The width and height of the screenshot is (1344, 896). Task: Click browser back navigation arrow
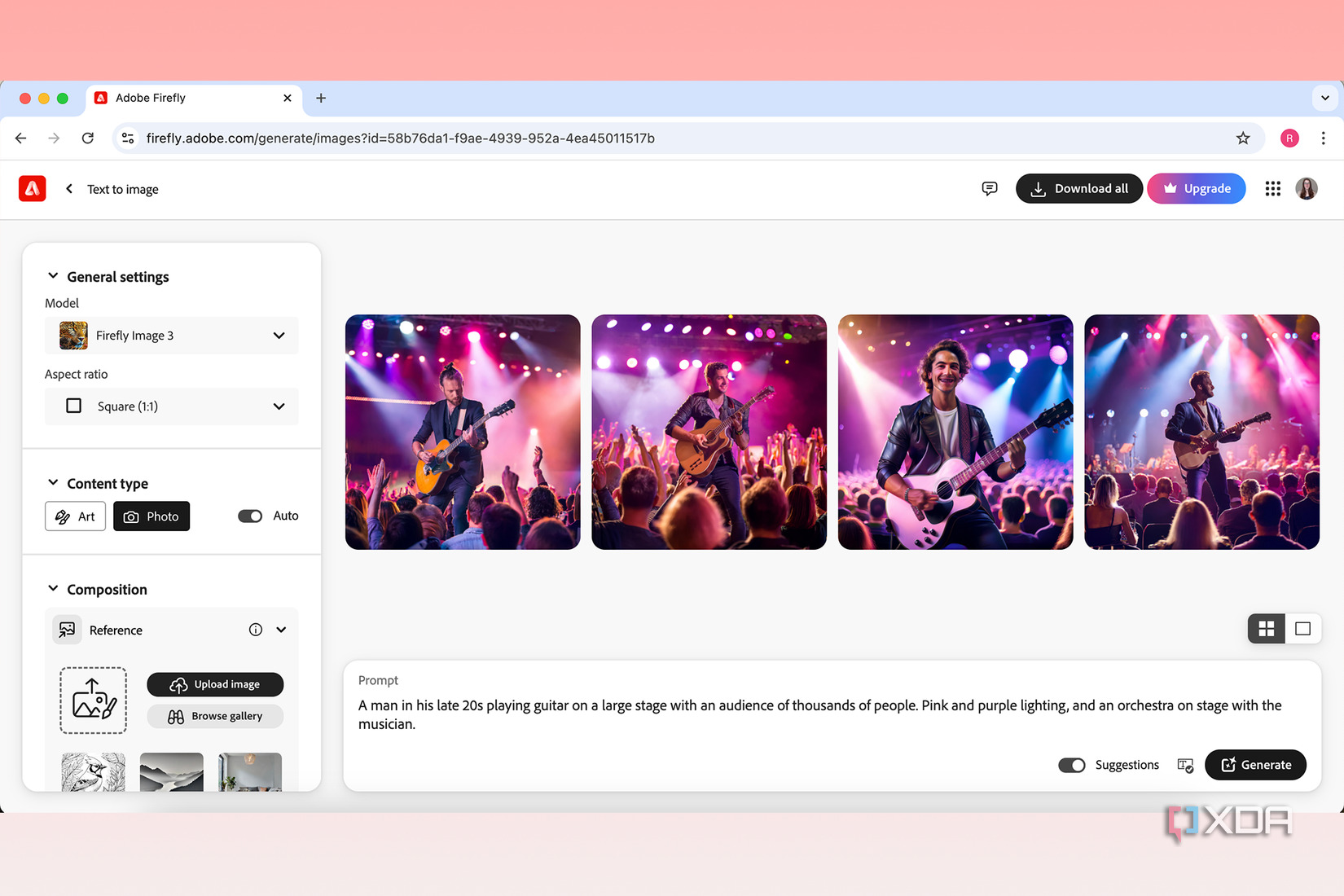(21, 138)
